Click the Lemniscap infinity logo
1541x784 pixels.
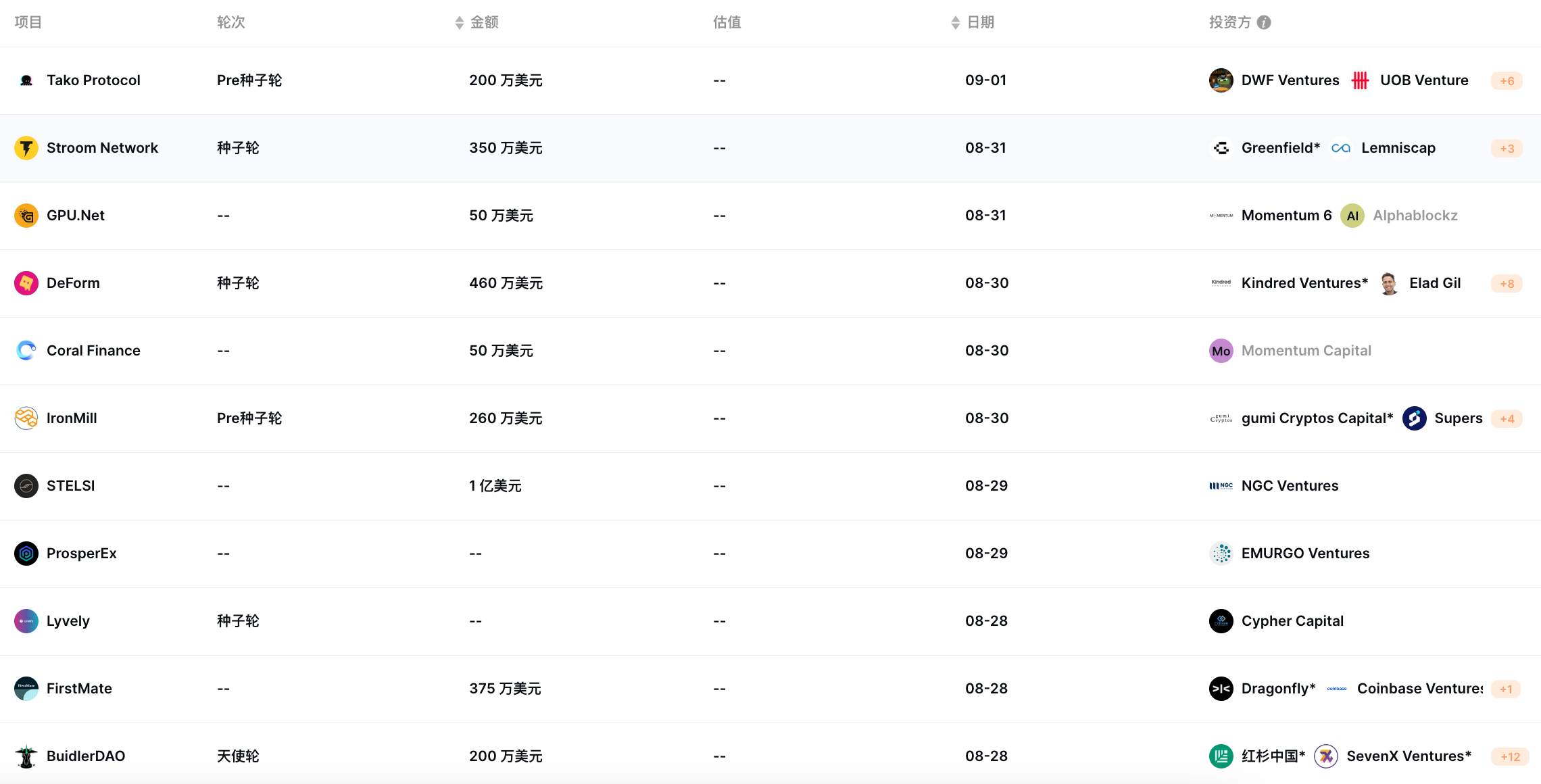point(1341,148)
